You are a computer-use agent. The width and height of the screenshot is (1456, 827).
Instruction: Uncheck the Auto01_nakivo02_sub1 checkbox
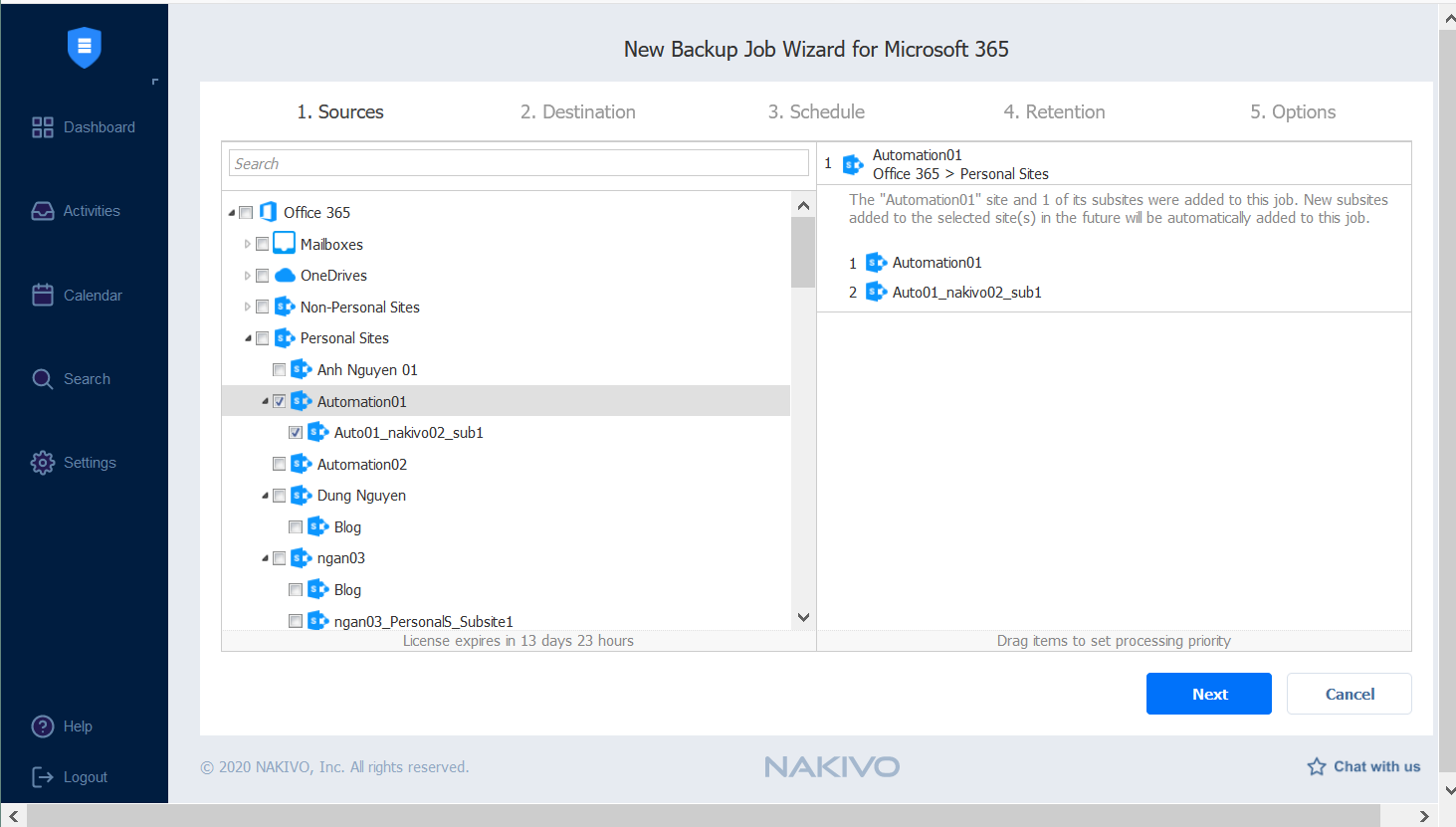tap(296, 433)
